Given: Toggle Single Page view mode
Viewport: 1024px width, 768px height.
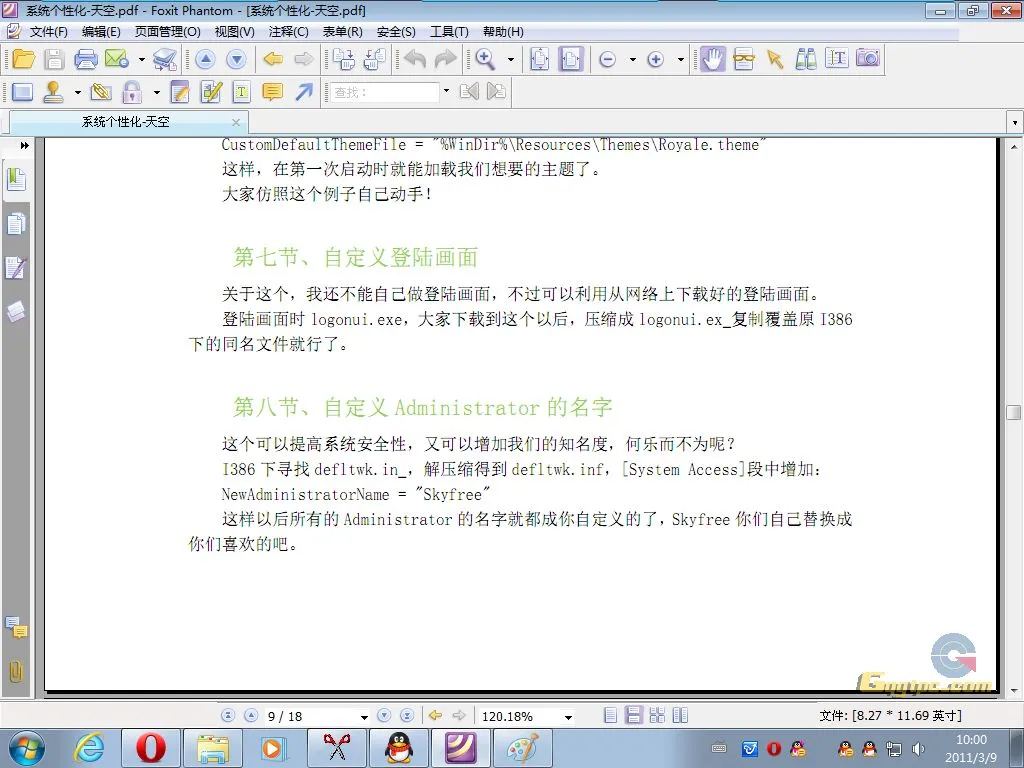Looking at the screenshot, I should click(611, 715).
